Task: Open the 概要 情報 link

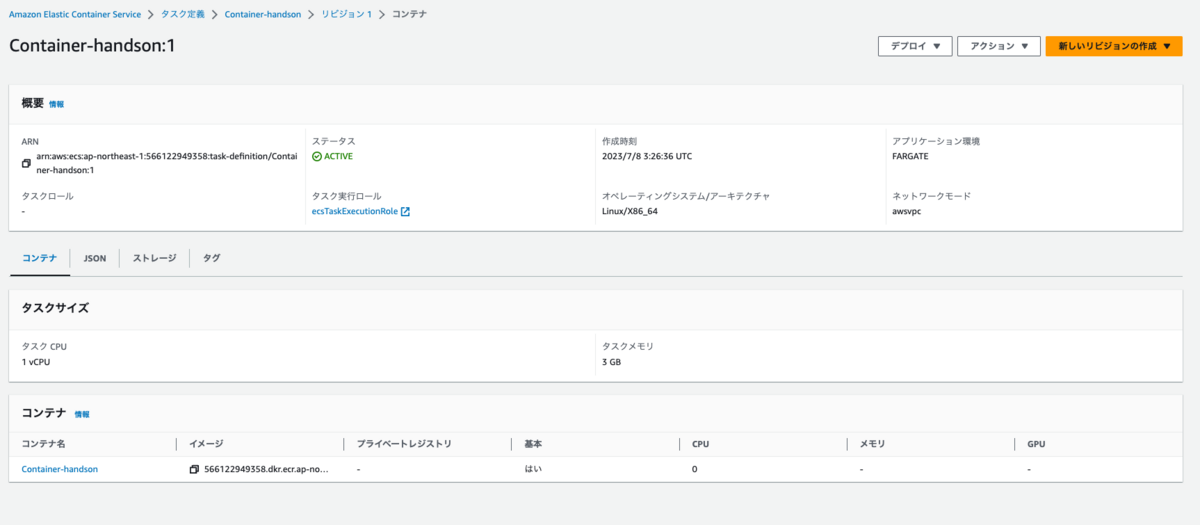Action: [x=56, y=104]
